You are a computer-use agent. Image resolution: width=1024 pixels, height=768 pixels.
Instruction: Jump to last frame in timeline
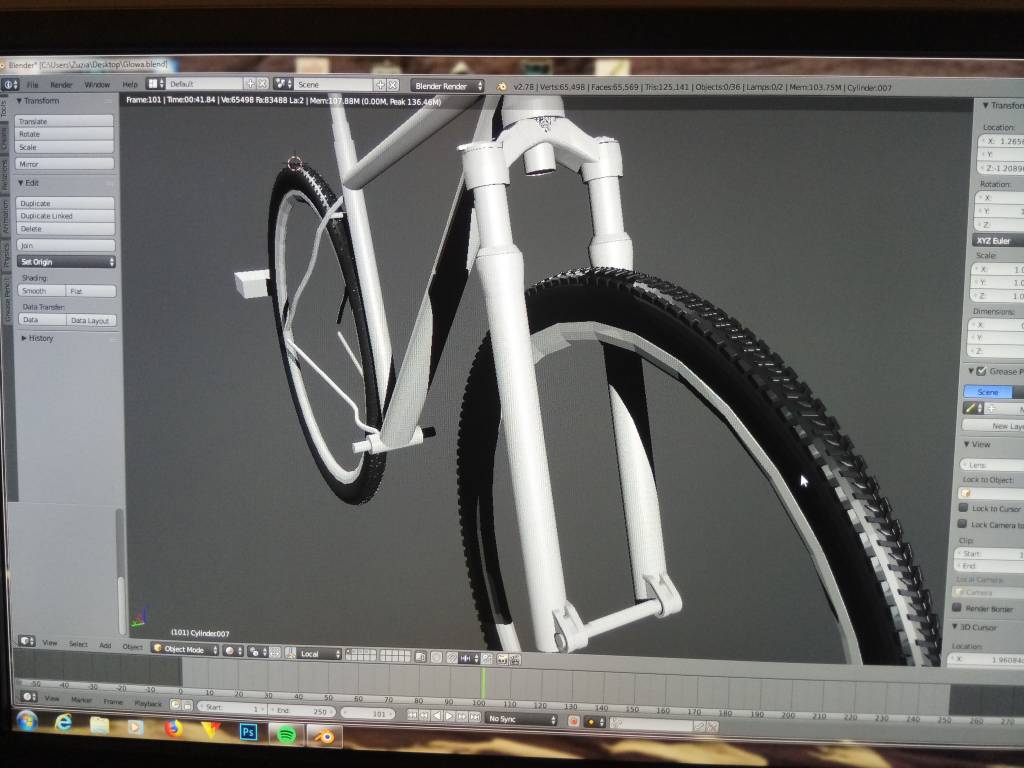pos(474,717)
